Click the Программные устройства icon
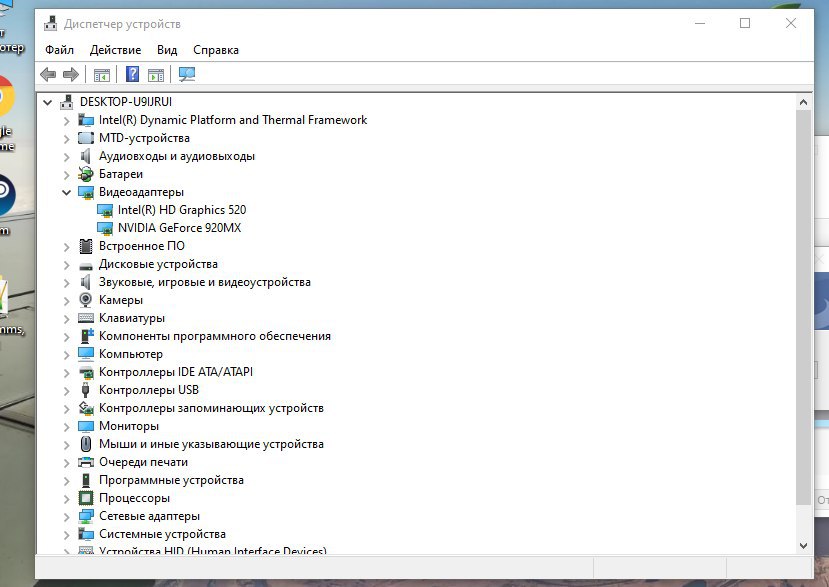The height and width of the screenshot is (587, 829). tap(86, 480)
